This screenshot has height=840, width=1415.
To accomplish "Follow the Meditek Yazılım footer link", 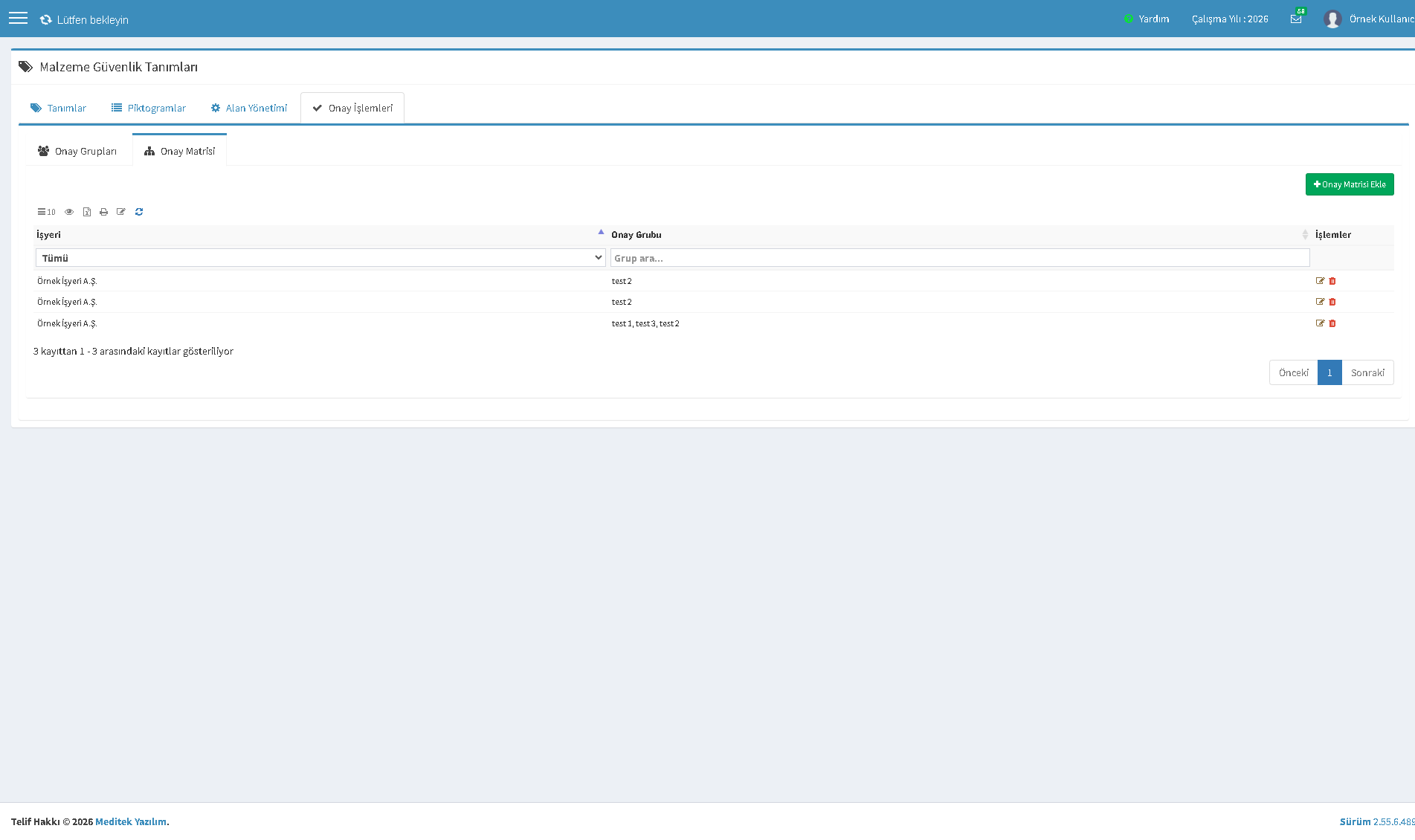I will pos(131,821).
